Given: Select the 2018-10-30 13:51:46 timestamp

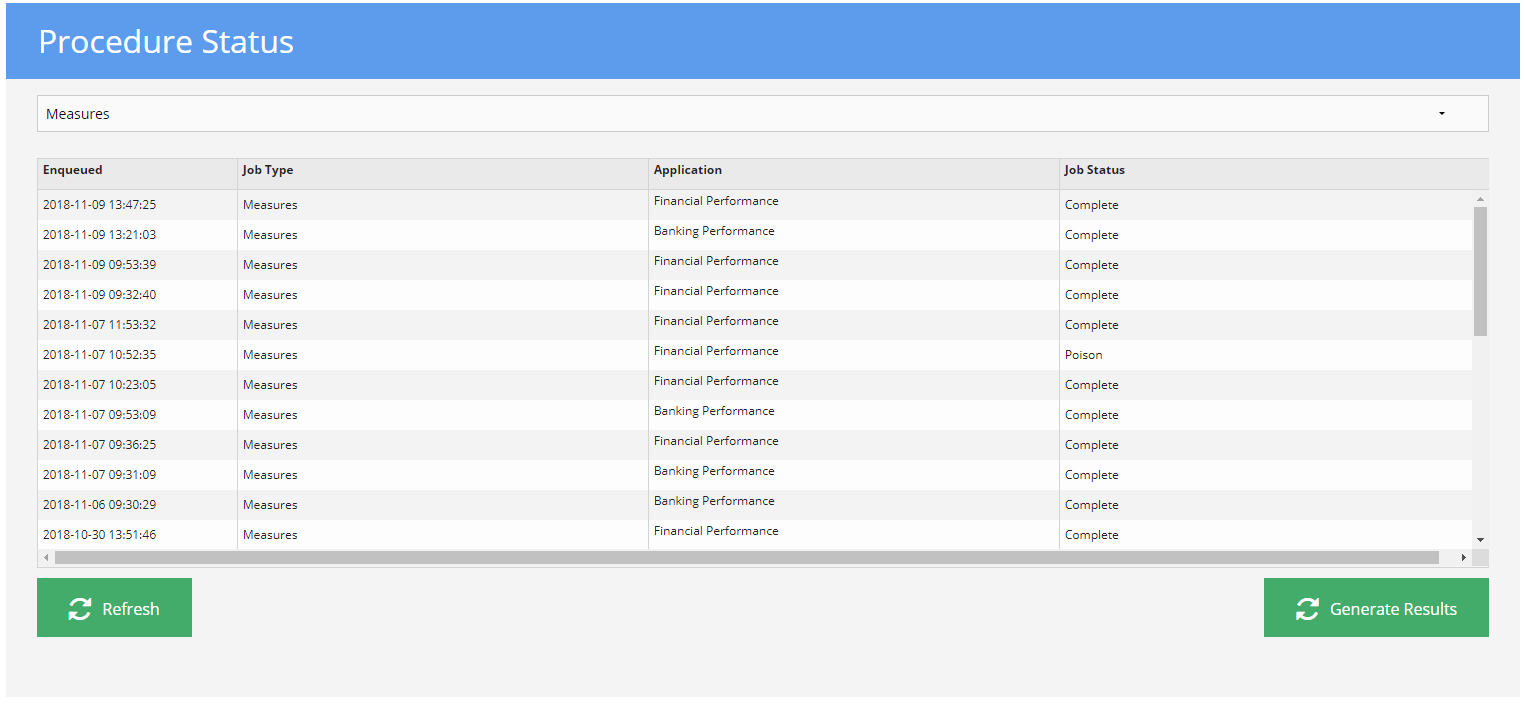Looking at the screenshot, I should coord(99,535).
